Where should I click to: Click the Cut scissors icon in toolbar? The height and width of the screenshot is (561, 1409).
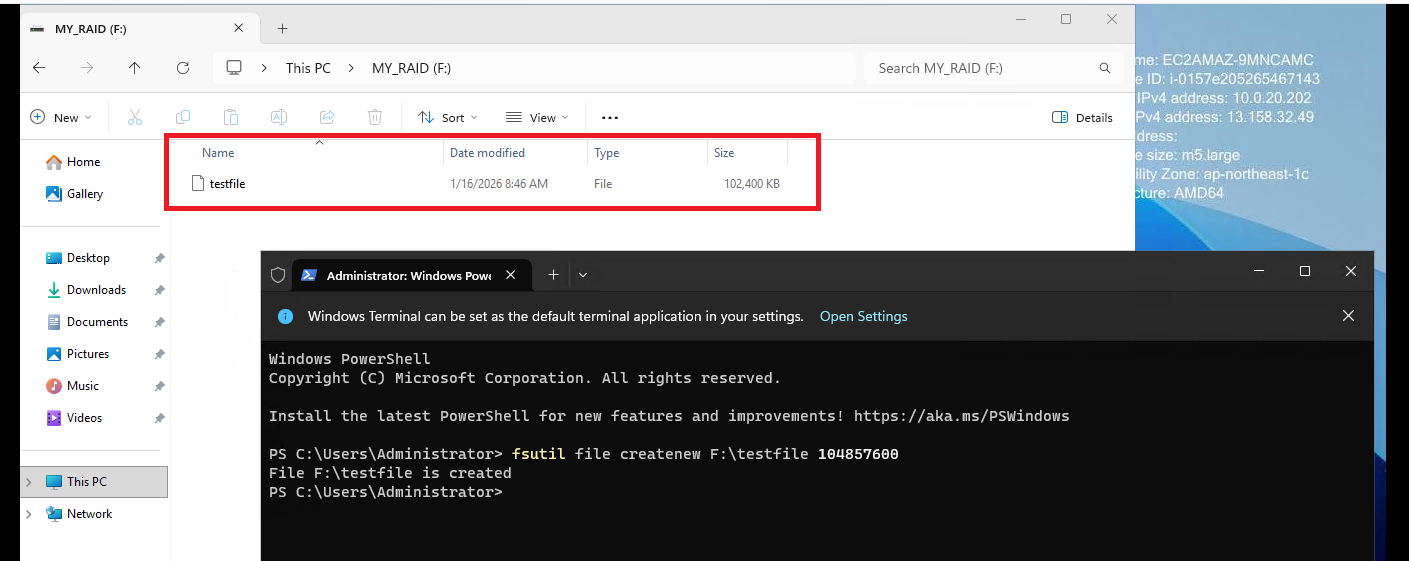pos(135,117)
